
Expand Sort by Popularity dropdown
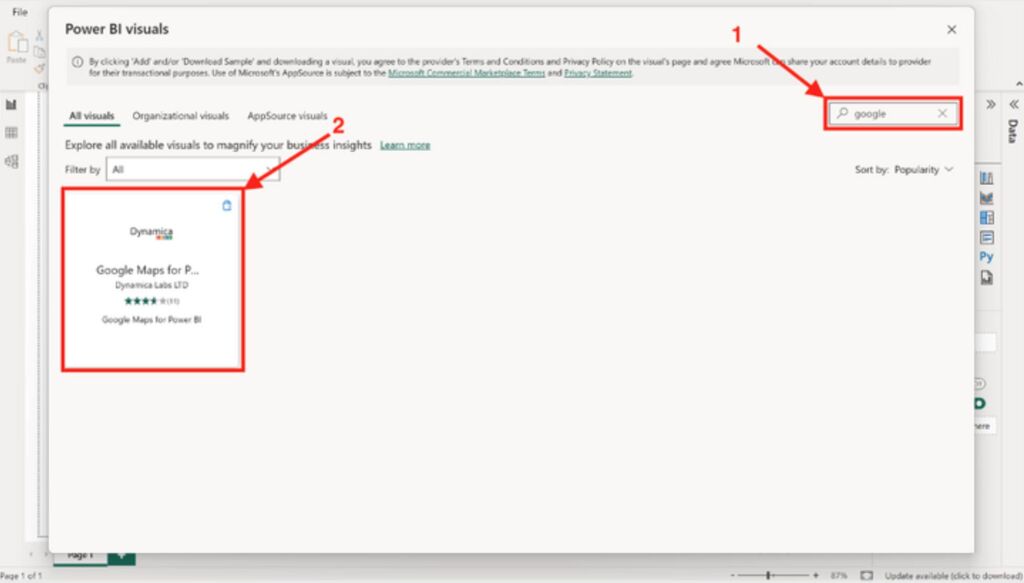[904, 170]
